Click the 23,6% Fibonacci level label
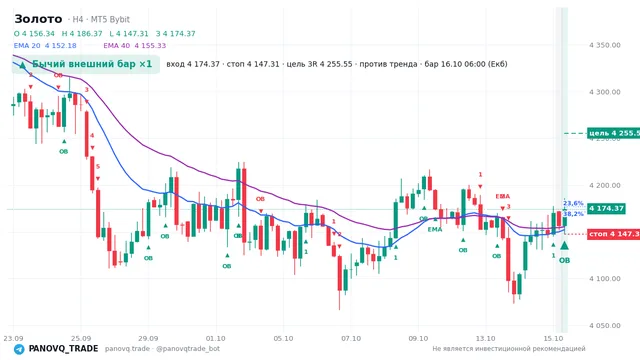The width and height of the screenshot is (640, 360). point(573,203)
